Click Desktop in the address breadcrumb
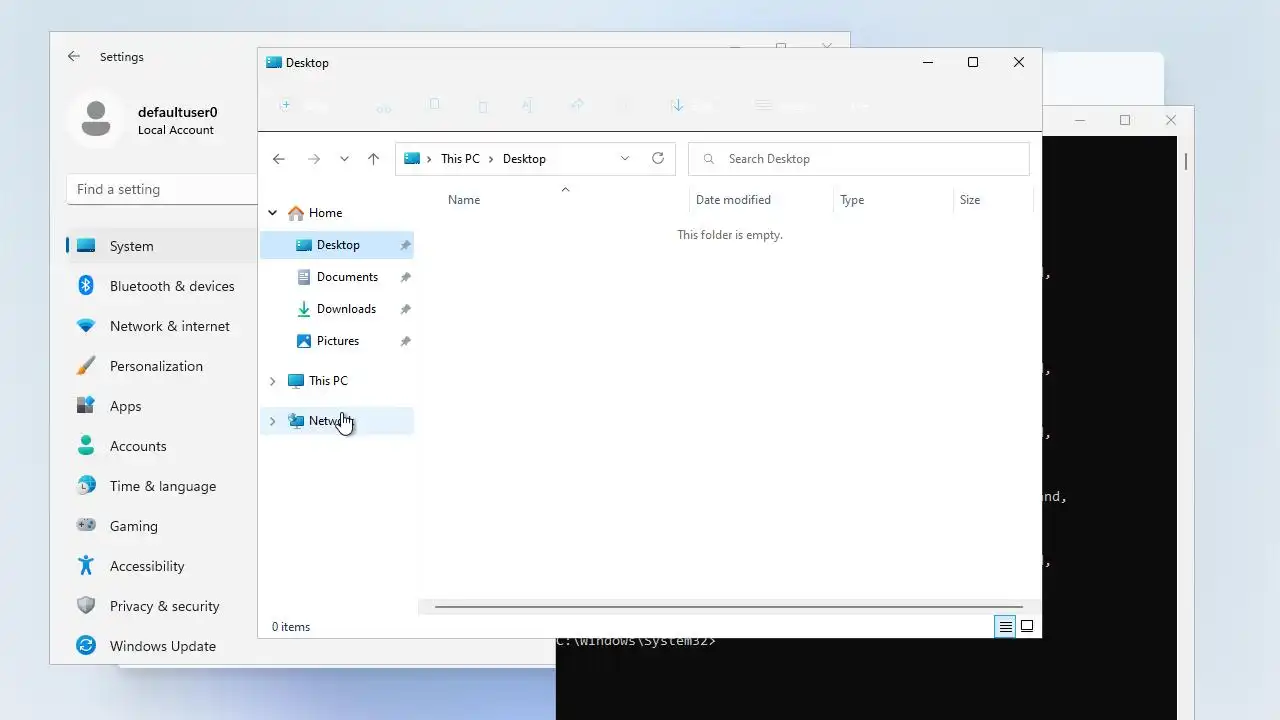Viewport: 1280px width, 720px height. 524,159
